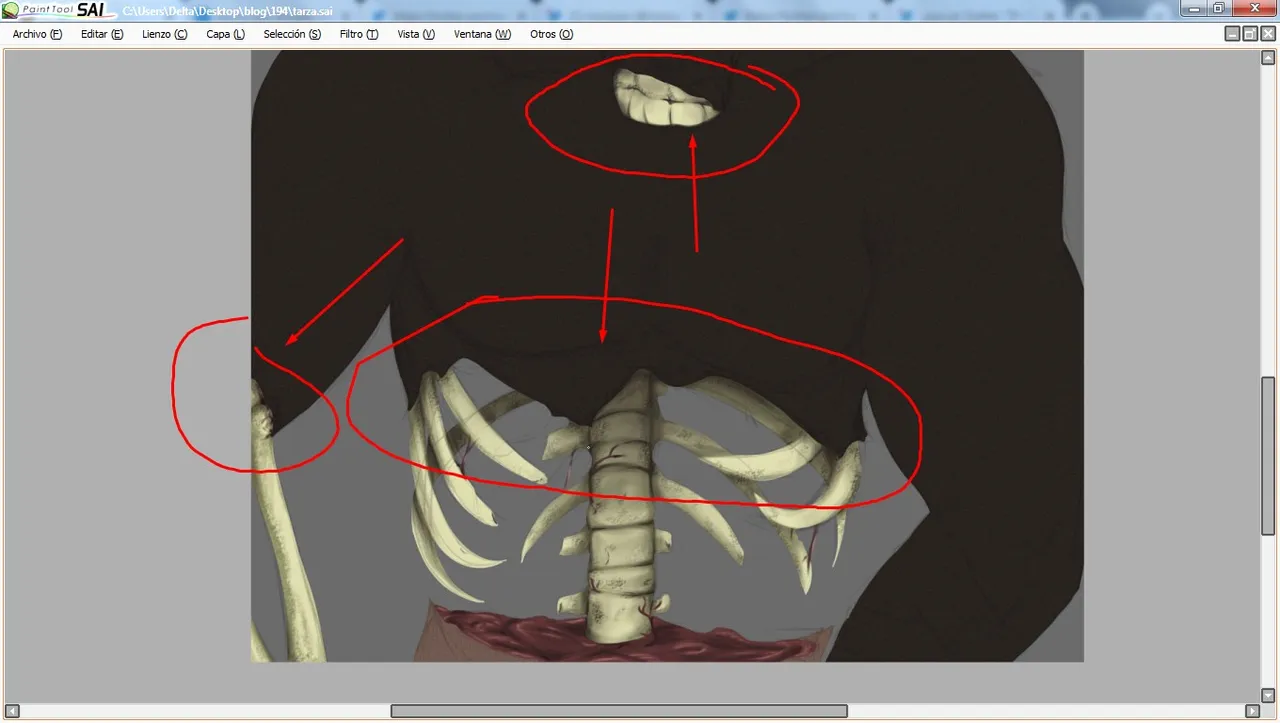This screenshot has width=1280, height=723.
Task: Open the Filtro menu
Action: [358, 34]
